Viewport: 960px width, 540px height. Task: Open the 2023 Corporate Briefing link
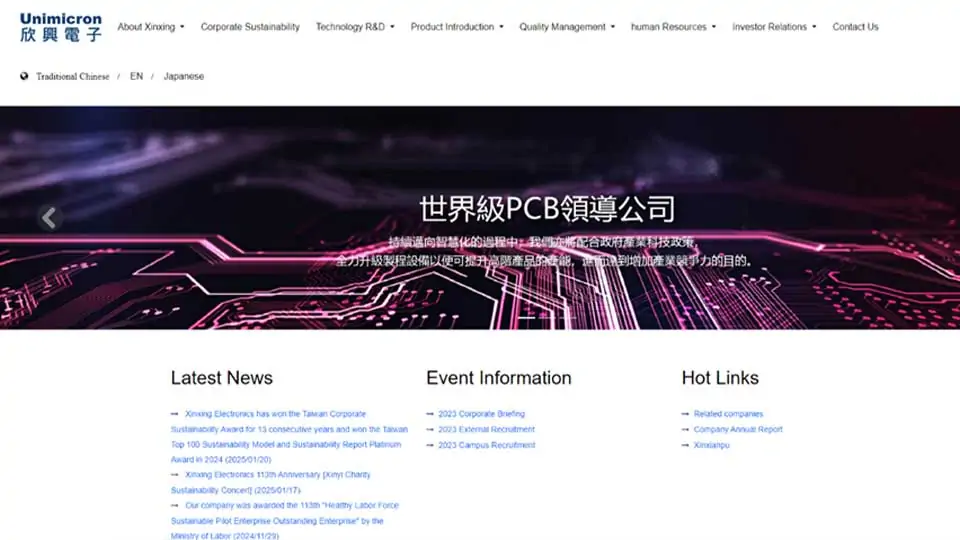pos(481,414)
